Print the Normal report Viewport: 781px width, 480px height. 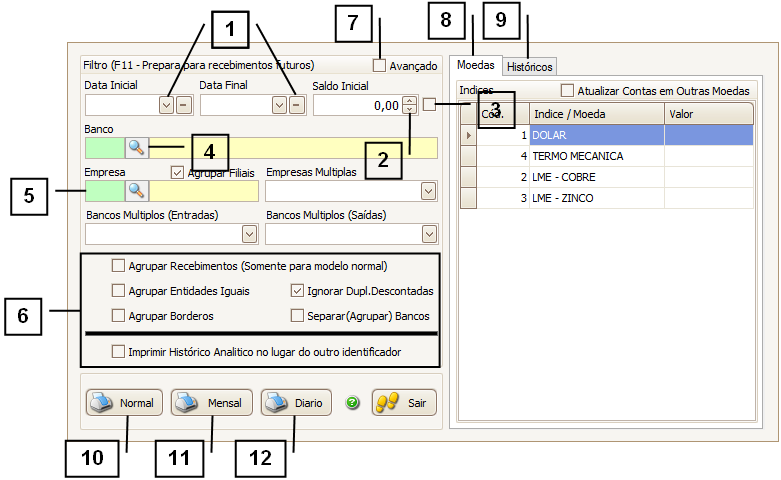[123, 403]
